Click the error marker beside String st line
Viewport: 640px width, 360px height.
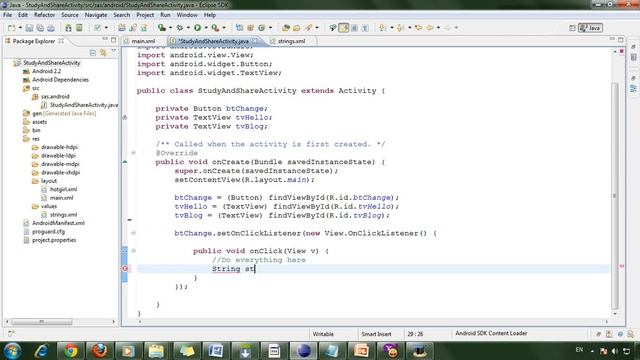[x=125, y=269]
